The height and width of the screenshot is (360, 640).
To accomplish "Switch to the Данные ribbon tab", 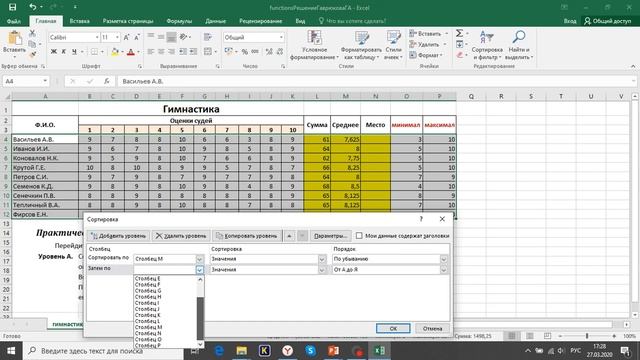I will pyautogui.click(x=216, y=21).
